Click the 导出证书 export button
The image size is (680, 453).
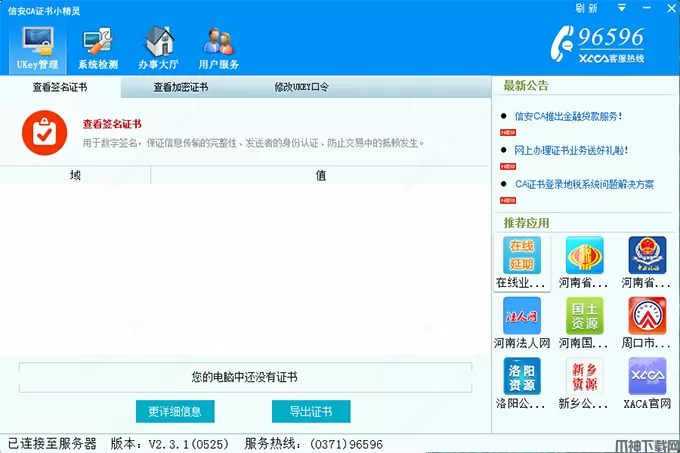pos(311,411)
